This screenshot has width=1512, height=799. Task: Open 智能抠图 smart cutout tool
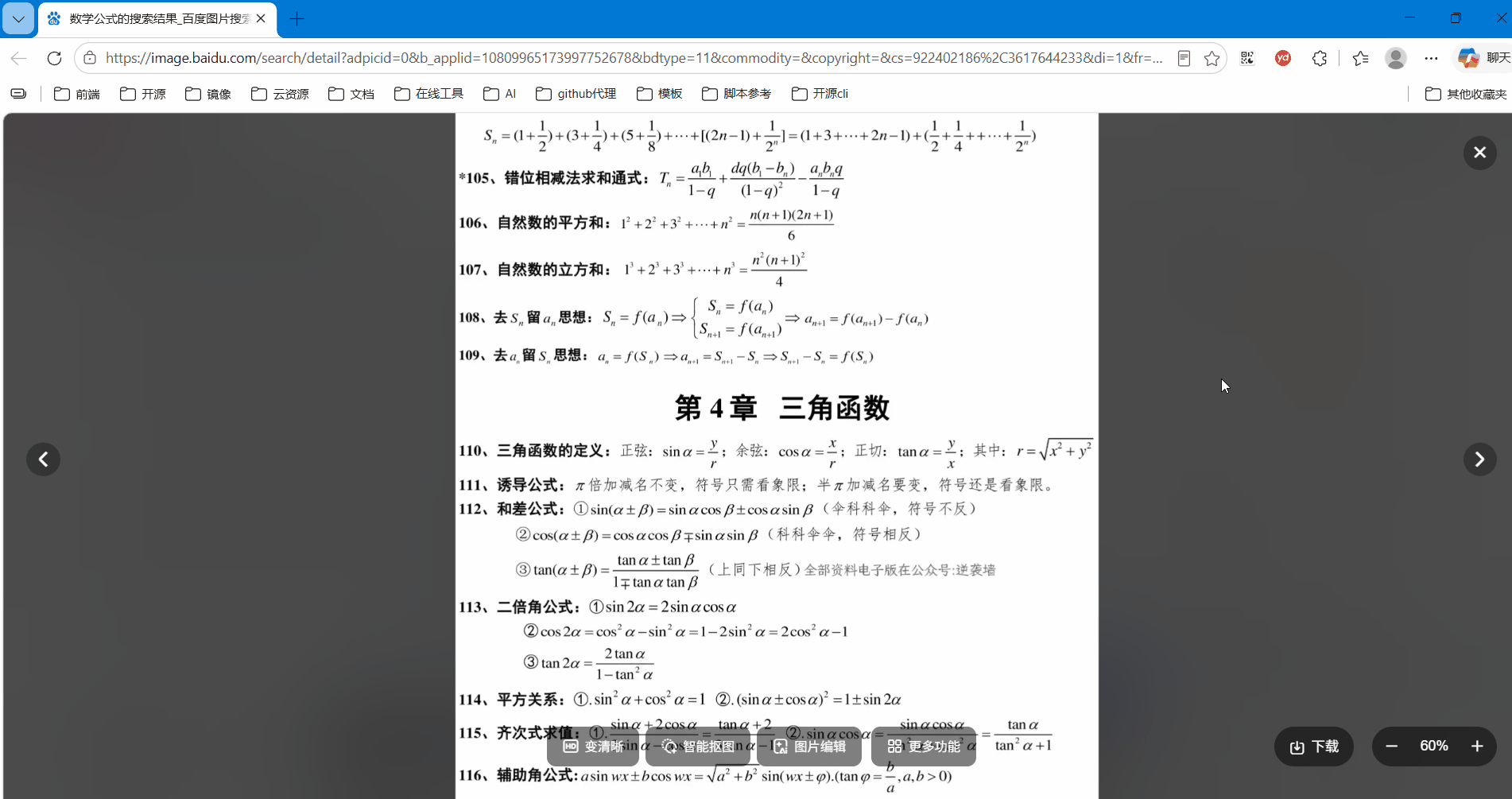pos(699,747)
